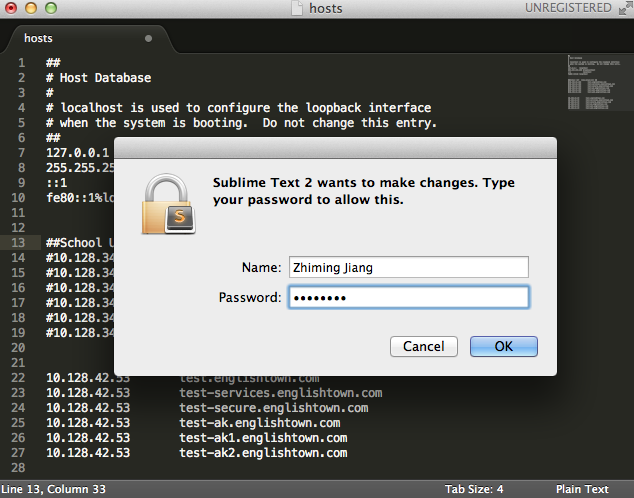The height and width of the screenshot is (498, 634).
Task: Click the UNREGISTERED label in title bar
Action: pos(568,8)
